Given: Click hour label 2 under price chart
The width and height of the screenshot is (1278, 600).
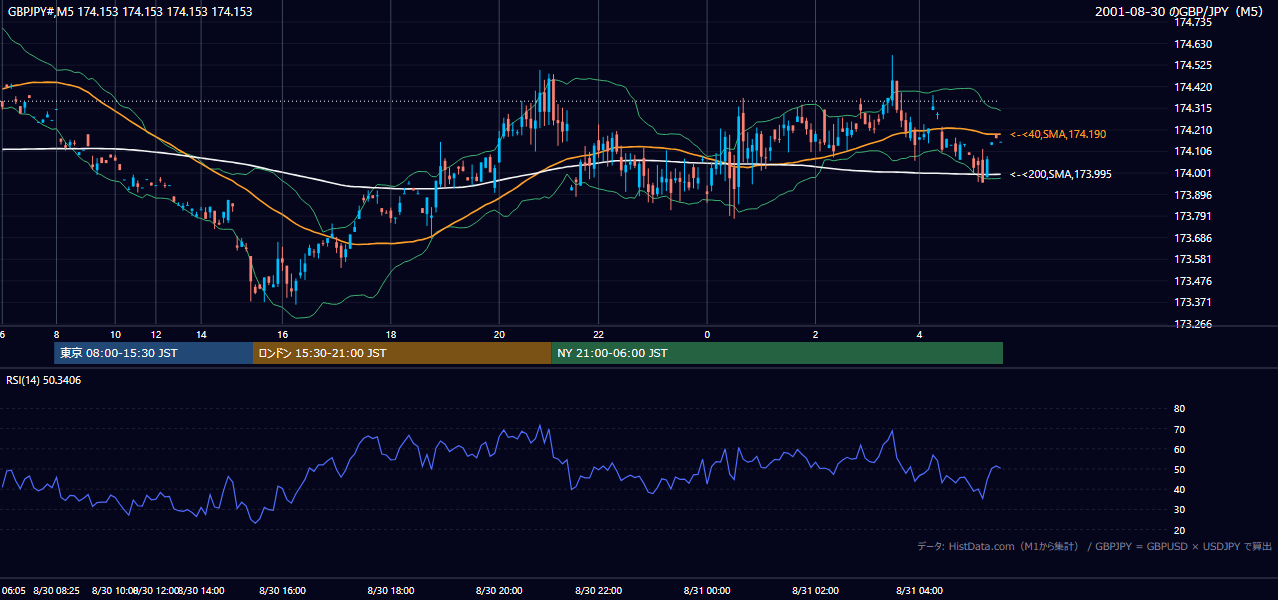Looking at the screenshot, I should click(x=815, y=334).
